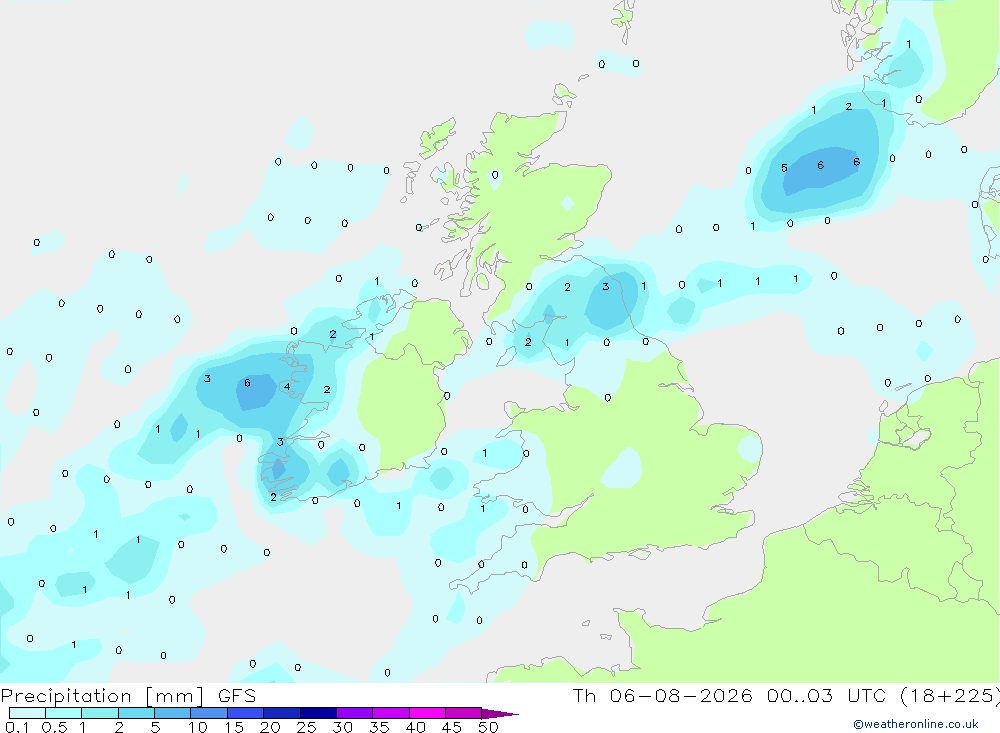Click the '0.5' legend scale label
The height and width of the screenshot is (733, 1000).
(54, 727)
